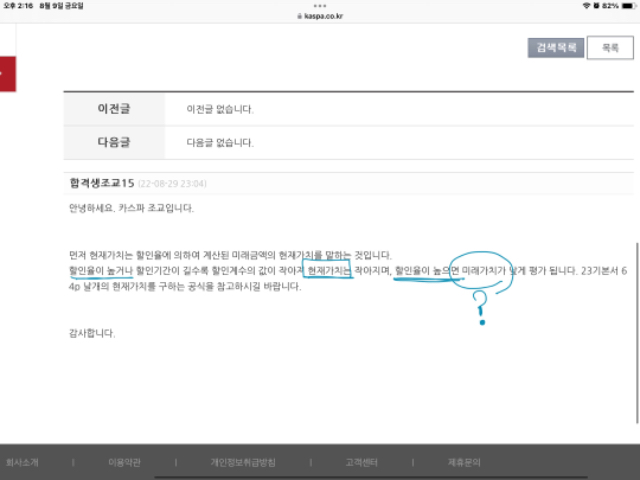Viewport: 640px width, 480px height.
Task: Tap the battery indicator icon
Action: click(625, 6)
